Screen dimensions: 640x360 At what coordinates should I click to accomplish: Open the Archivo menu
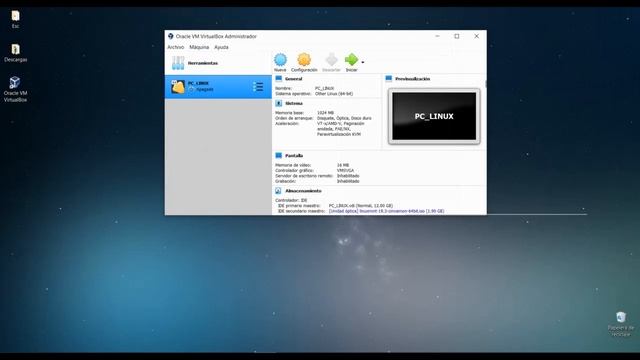176,47
